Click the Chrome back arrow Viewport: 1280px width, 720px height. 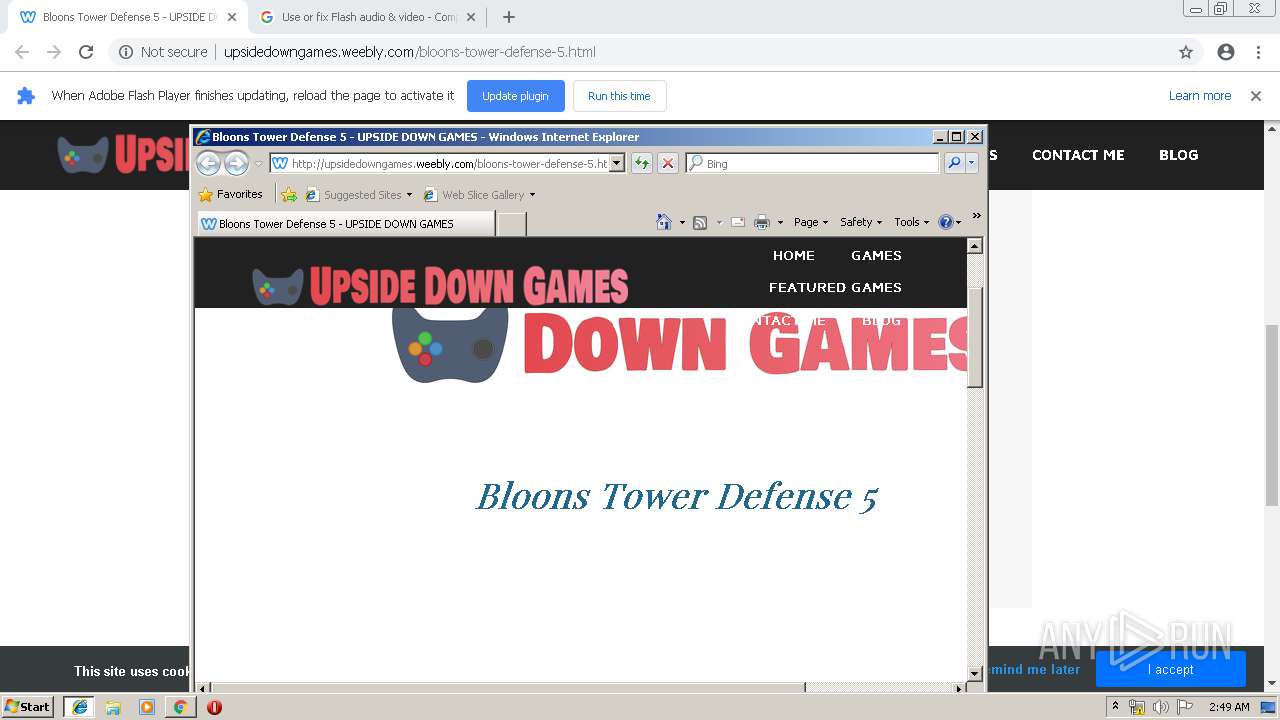coord(22,52)
